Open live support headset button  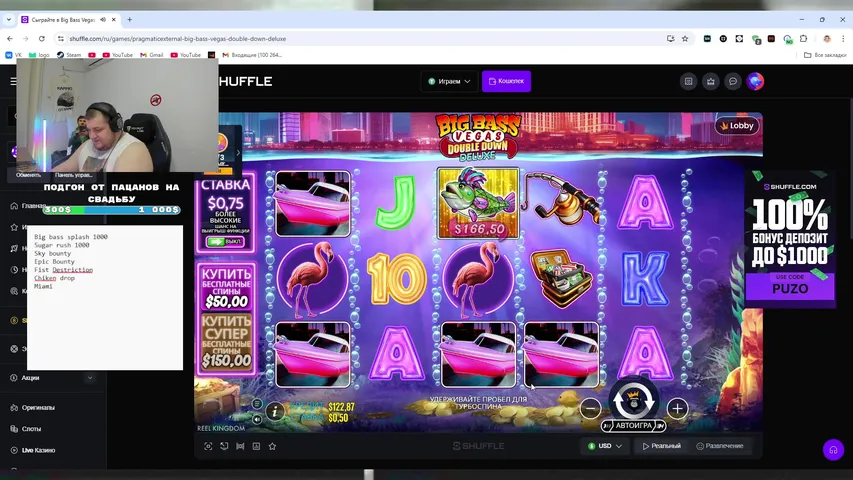pyautogui.click(x=833, y=450)
